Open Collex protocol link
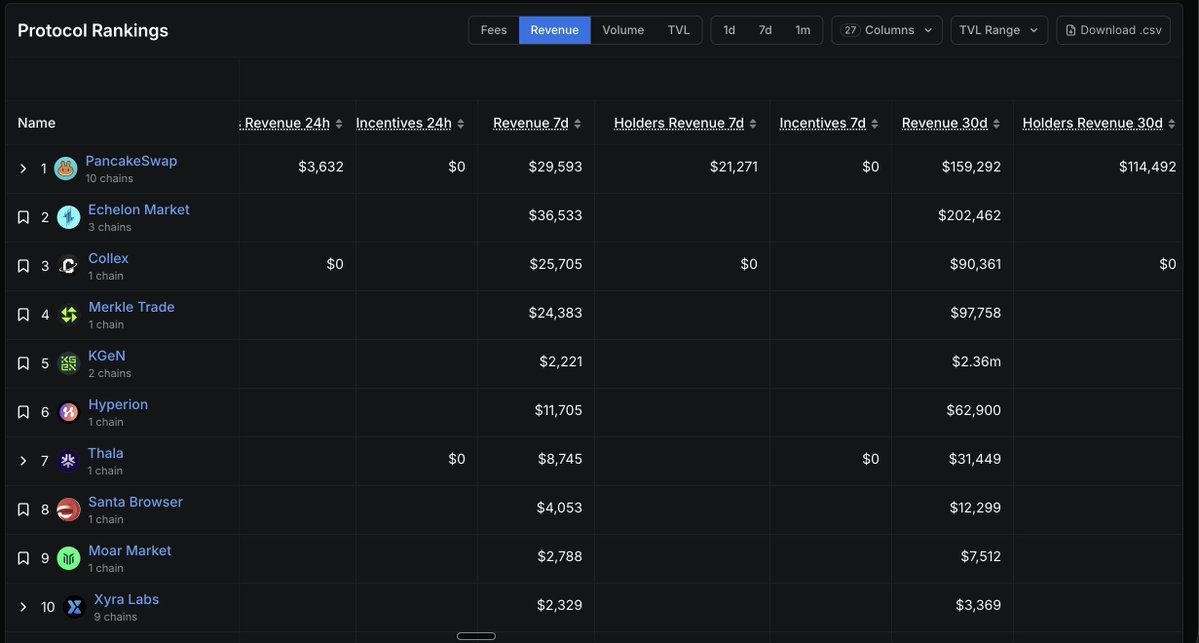The width and height of the screenshot is (1199, 643). point(108,258)
